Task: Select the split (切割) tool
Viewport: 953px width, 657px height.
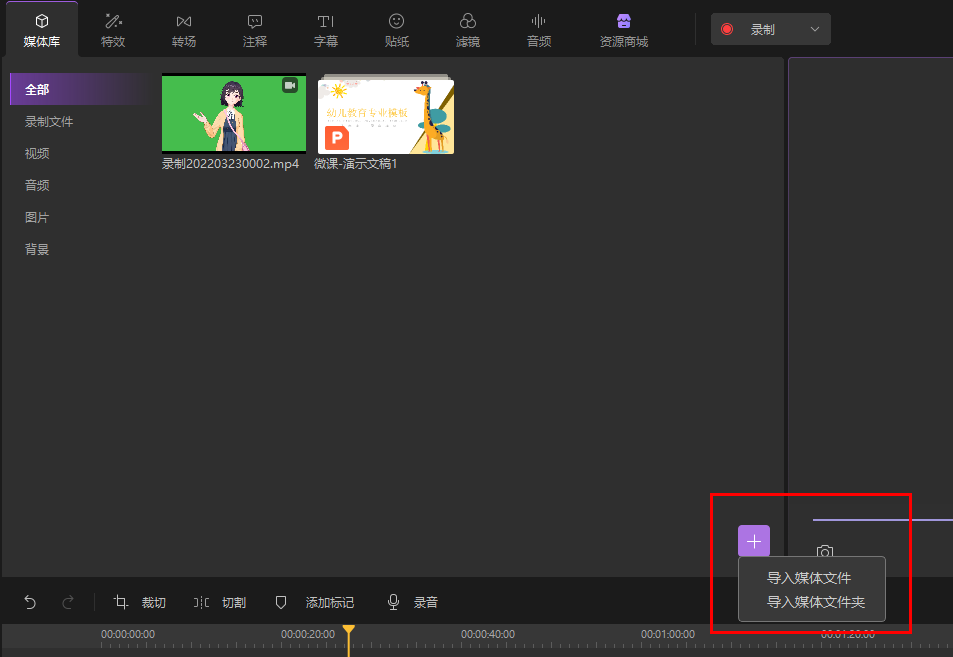Action: [x=219, y=602]
